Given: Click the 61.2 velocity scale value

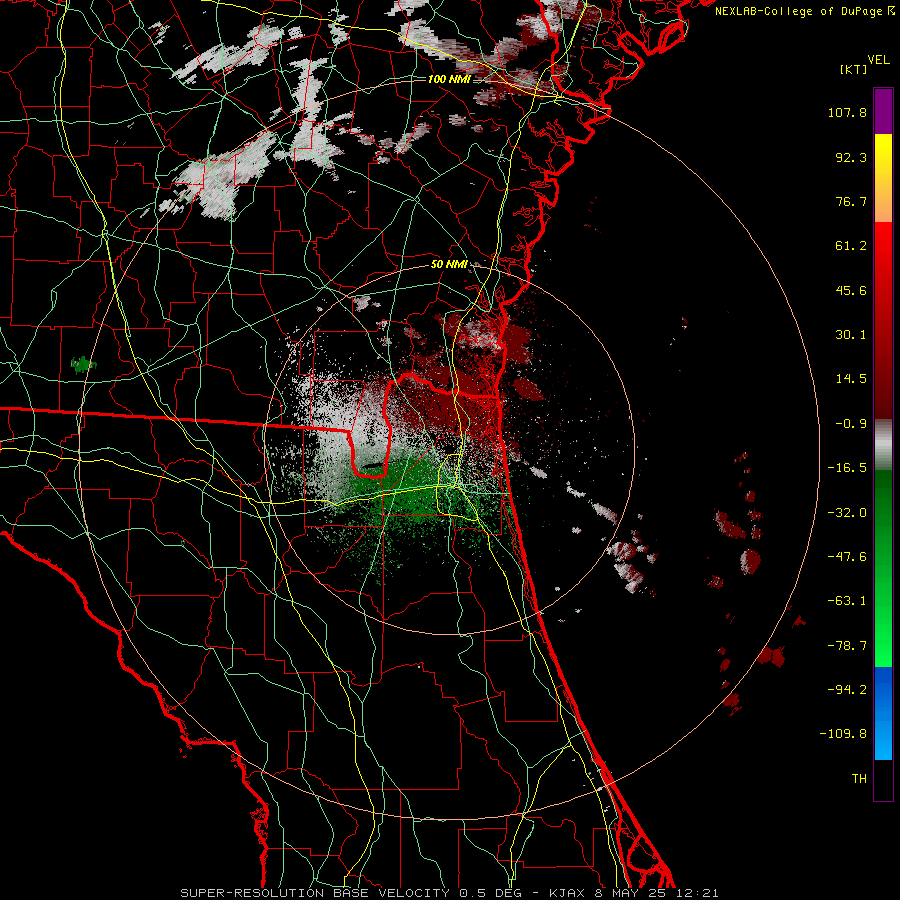Looking at the screenshot, I should [851, 246].
